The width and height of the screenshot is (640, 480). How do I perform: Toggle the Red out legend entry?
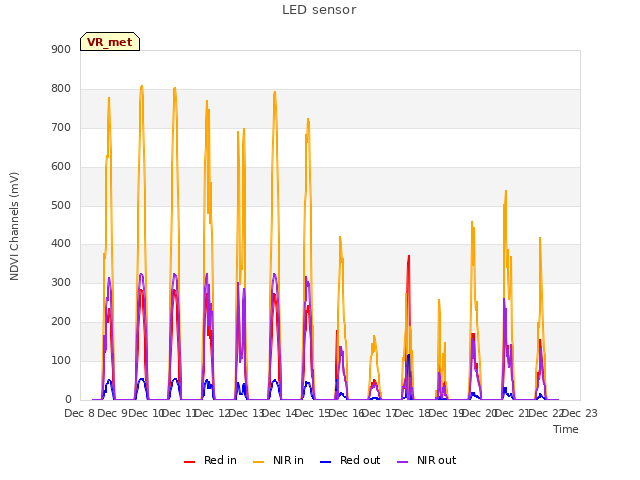350,460
